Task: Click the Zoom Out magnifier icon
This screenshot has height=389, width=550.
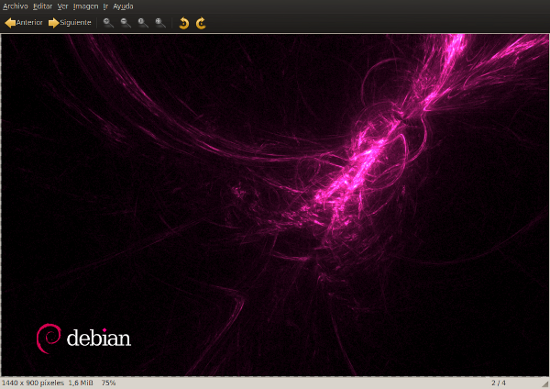Action: coord(126,23)
